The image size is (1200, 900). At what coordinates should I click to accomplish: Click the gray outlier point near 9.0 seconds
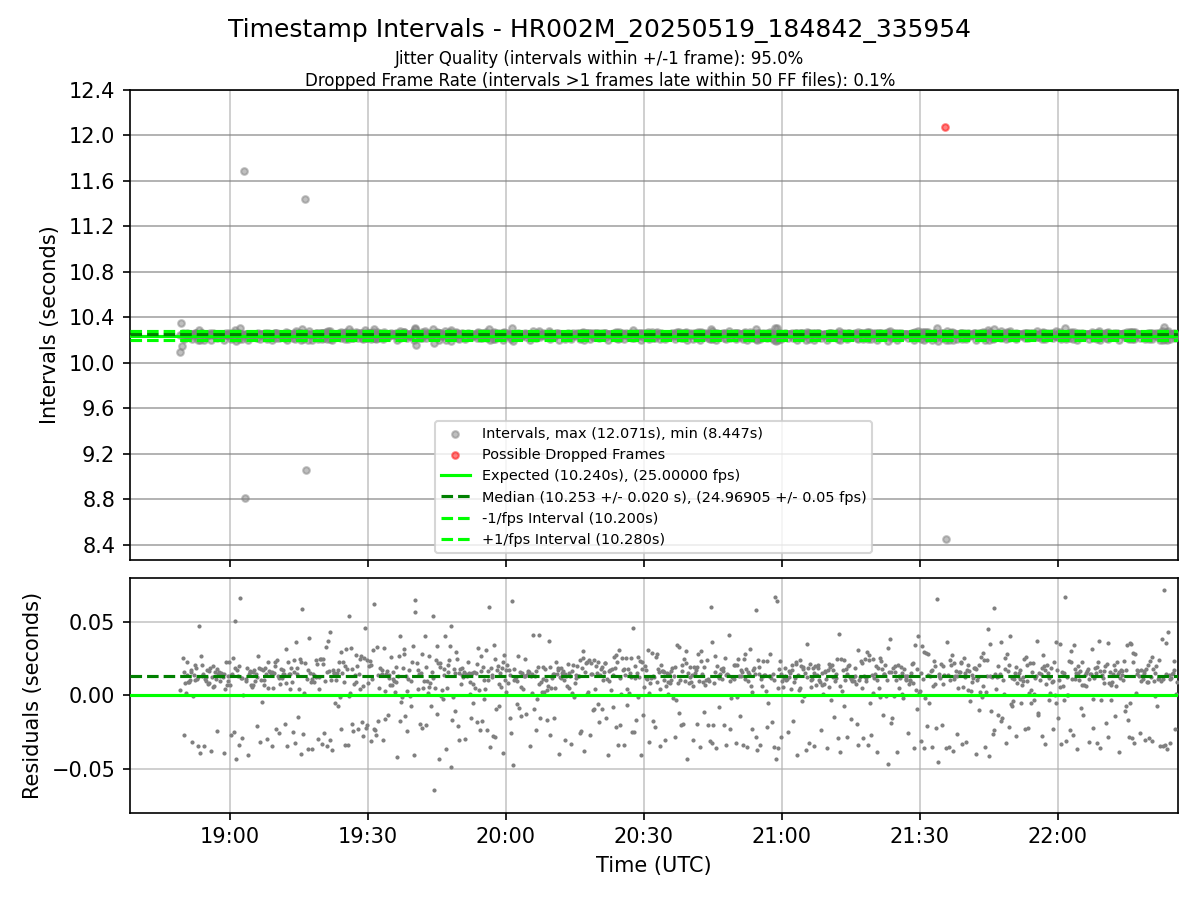(x=306, y=470)
